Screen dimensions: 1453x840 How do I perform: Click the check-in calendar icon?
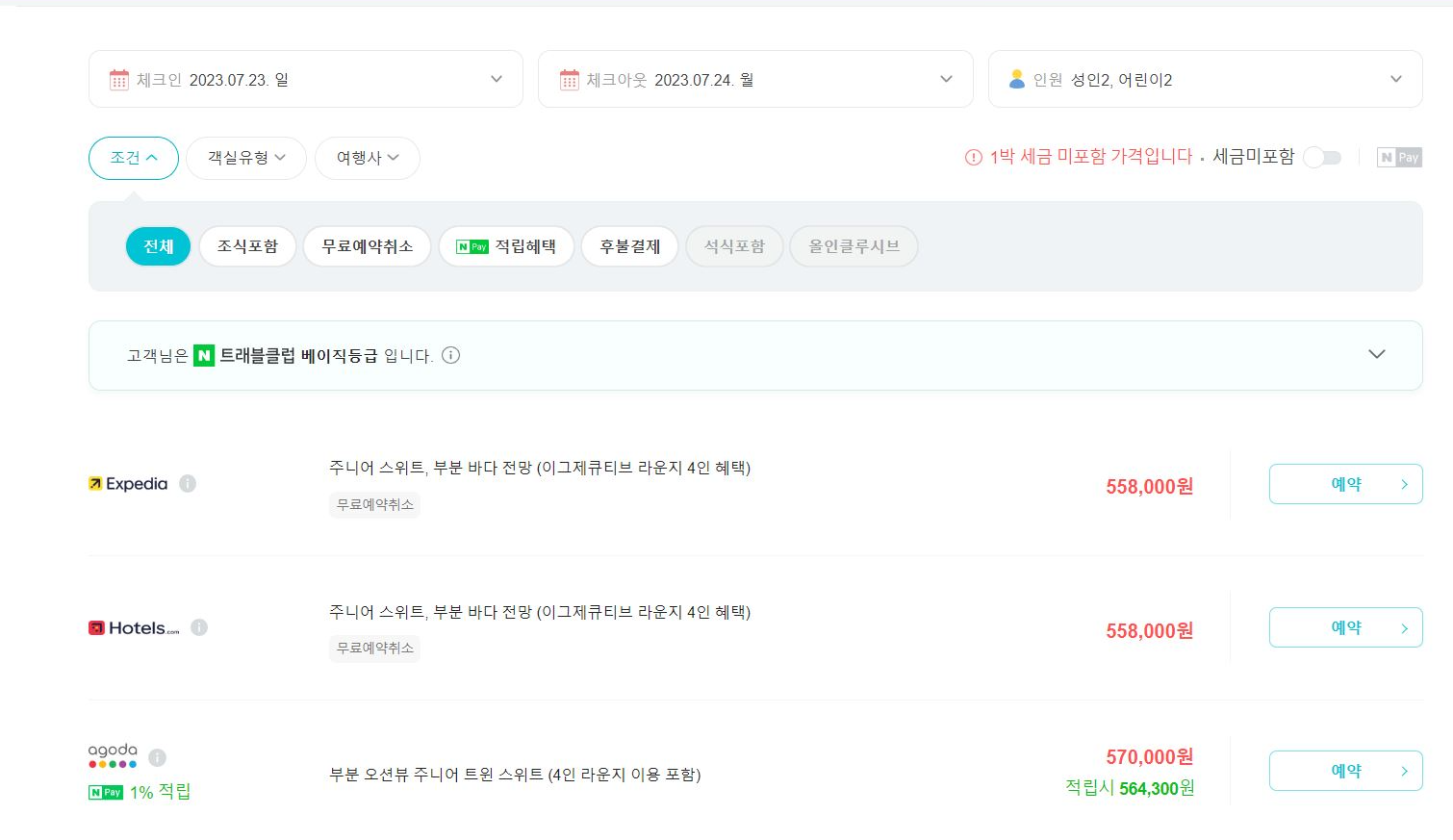pyautogui.click(x=119, y=80)
